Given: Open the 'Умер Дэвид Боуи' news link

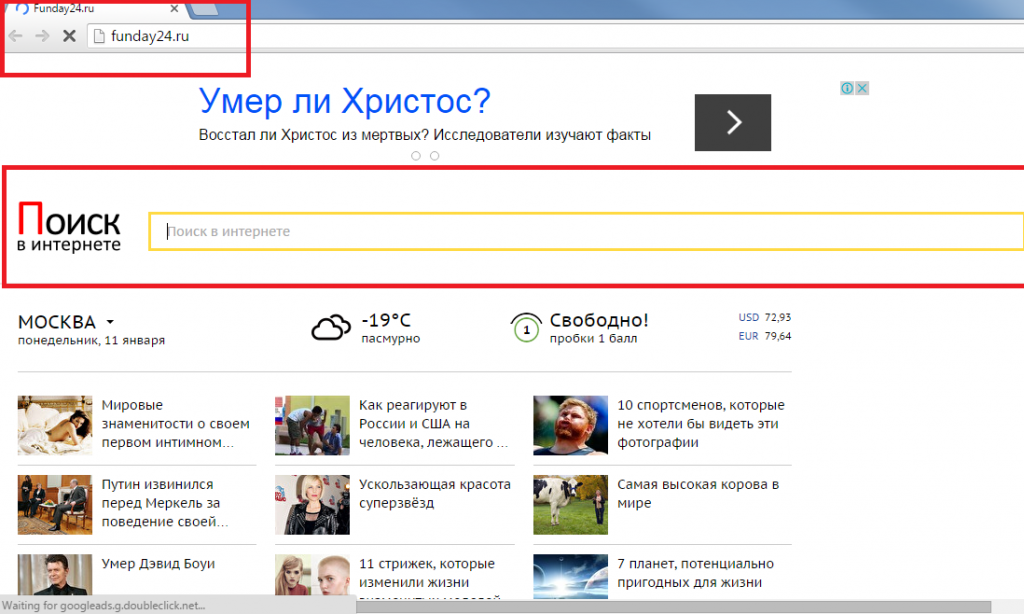Looking at the screenshot, I should 158,564.
